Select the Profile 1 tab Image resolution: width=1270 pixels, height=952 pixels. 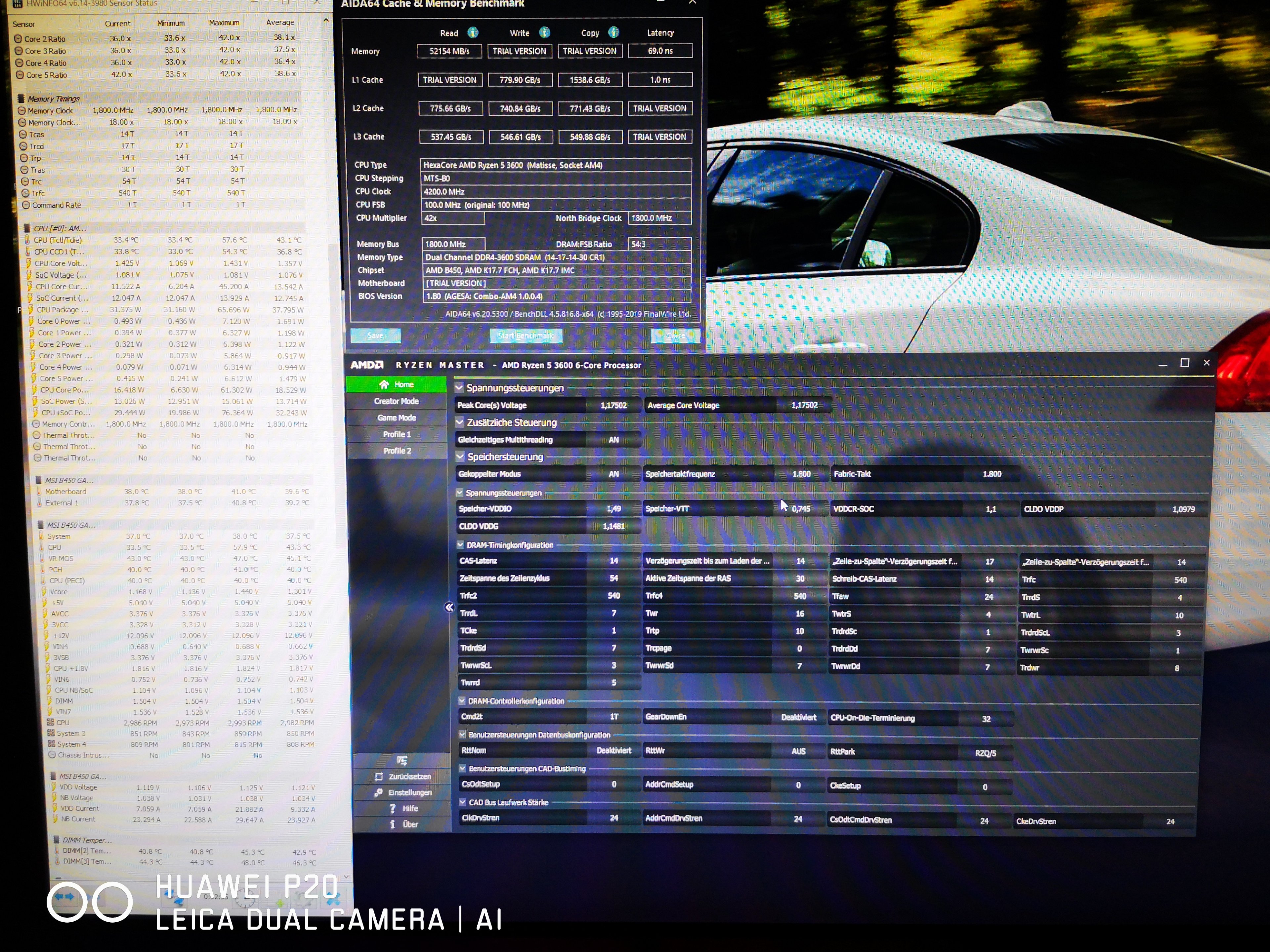(x=397, y=434)
